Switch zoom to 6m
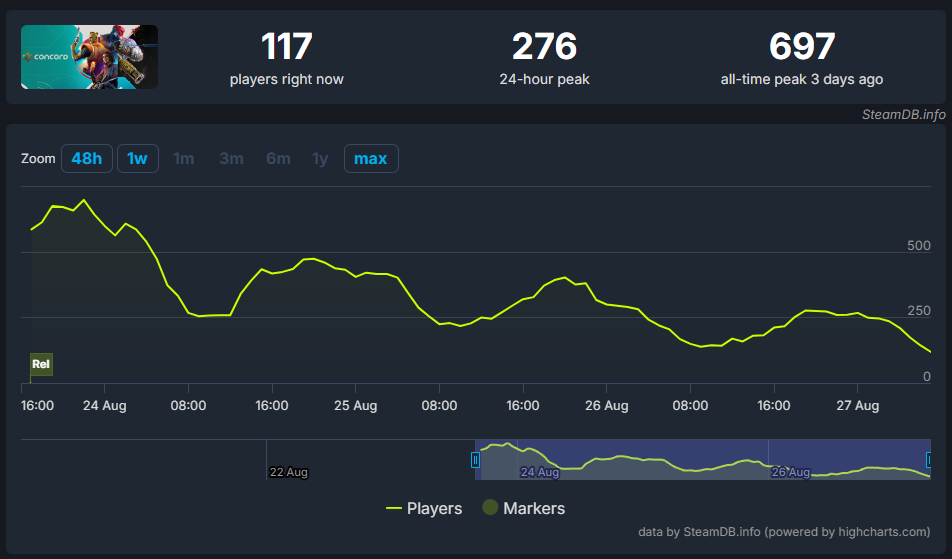This screenshot has width=952, height=559. (x=278, y=159)
